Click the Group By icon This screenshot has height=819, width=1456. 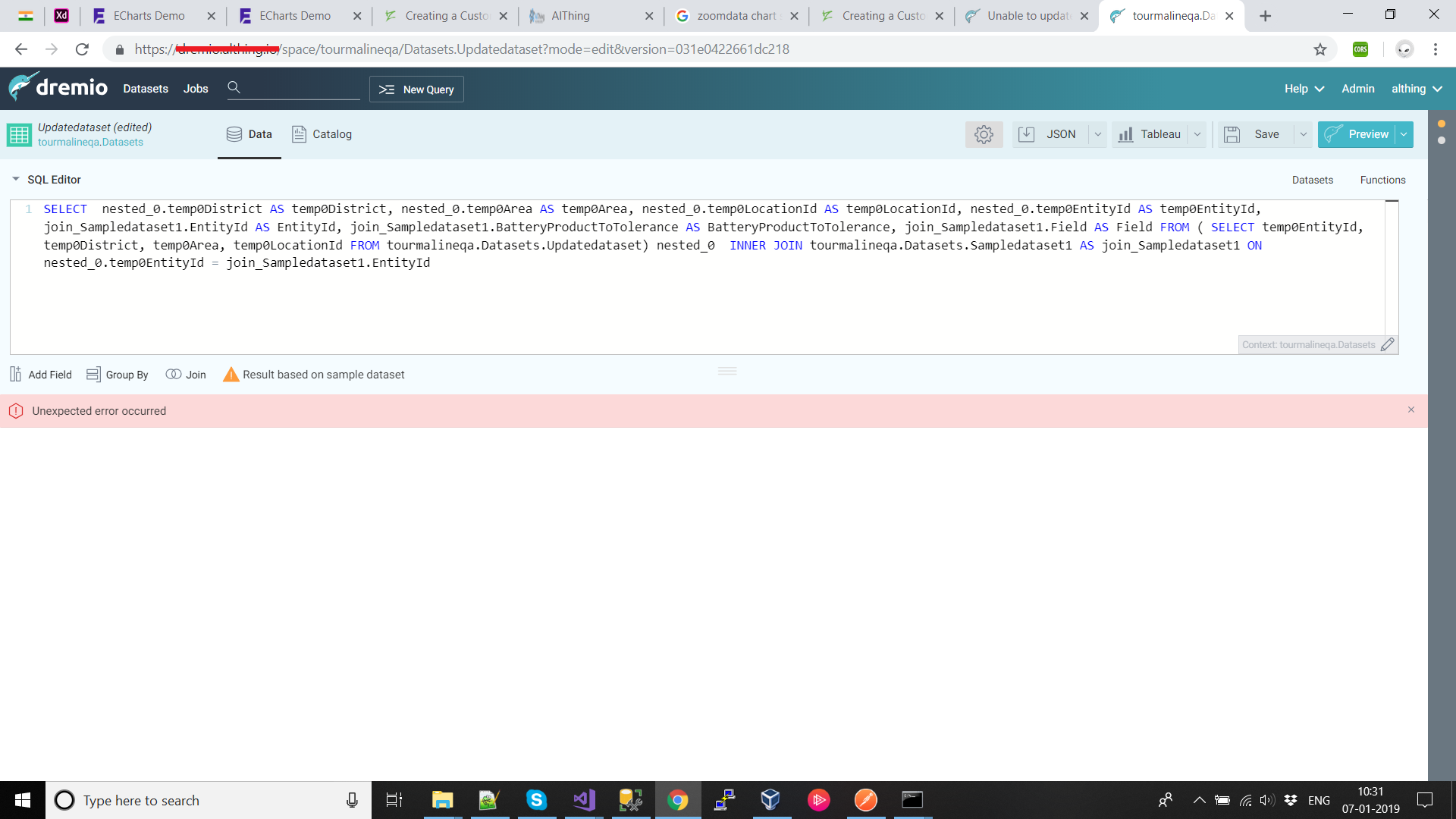[x=93, y=375]
